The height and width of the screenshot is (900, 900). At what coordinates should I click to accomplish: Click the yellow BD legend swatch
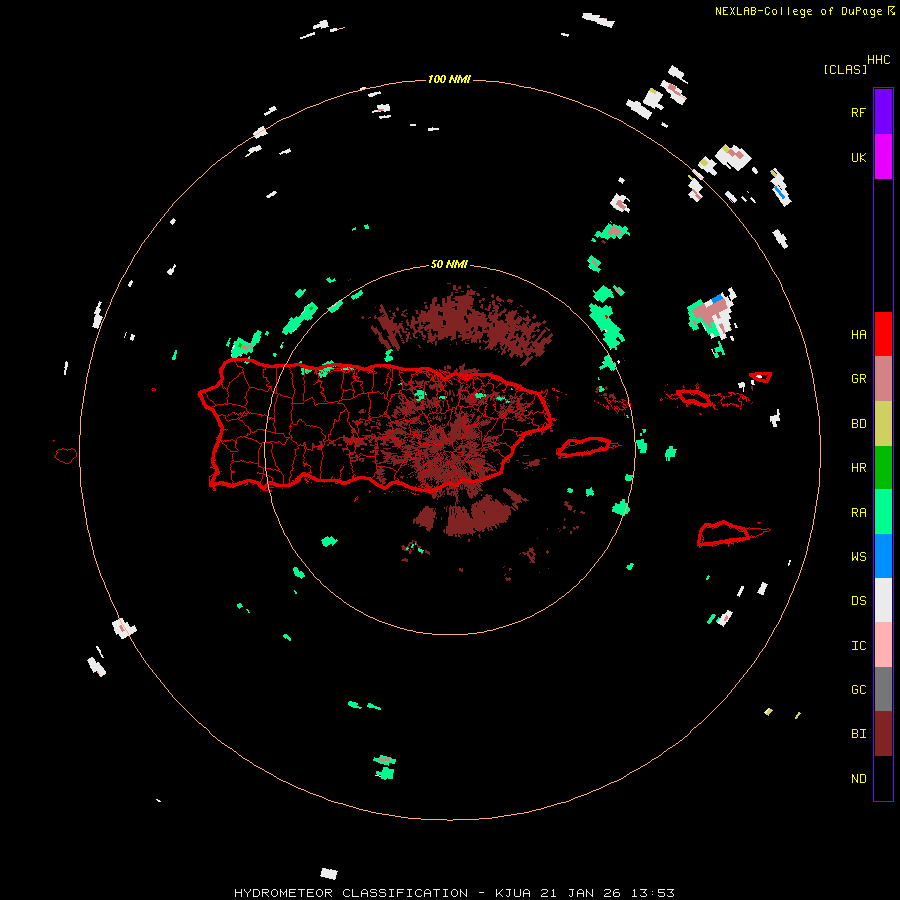pyautogui.click(x=883, y=423)
